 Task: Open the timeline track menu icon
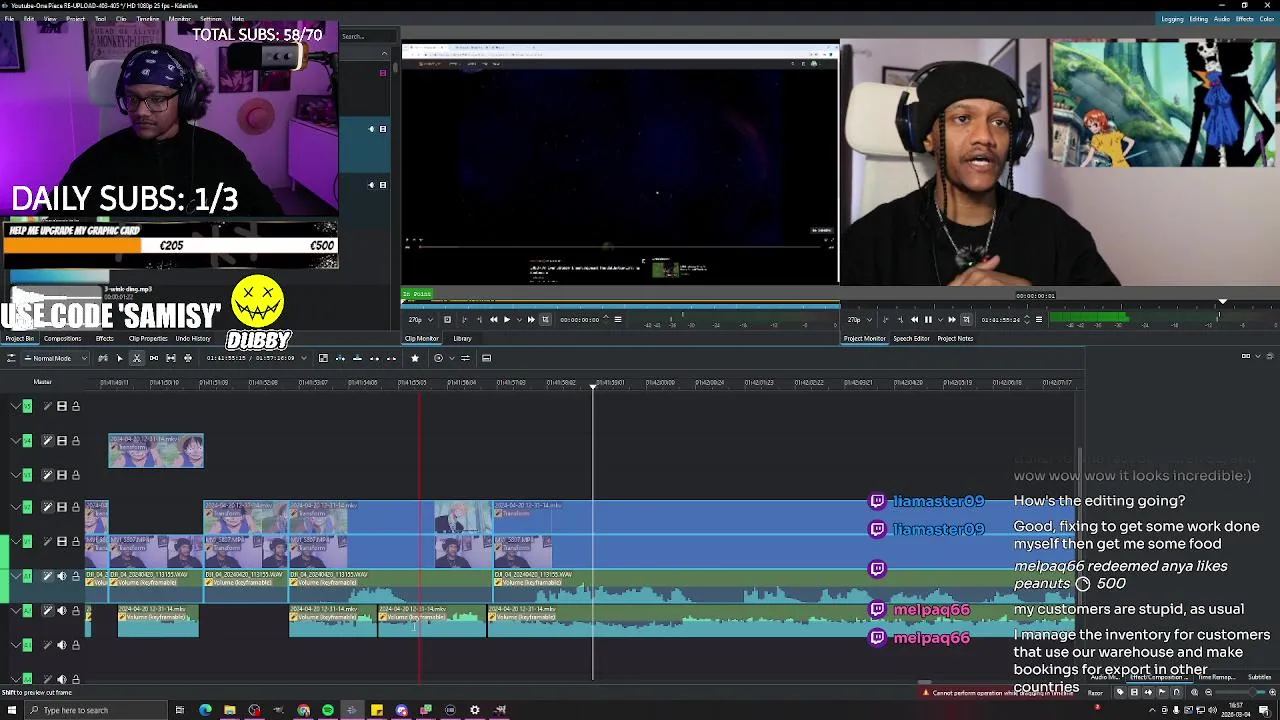[12, 358]
